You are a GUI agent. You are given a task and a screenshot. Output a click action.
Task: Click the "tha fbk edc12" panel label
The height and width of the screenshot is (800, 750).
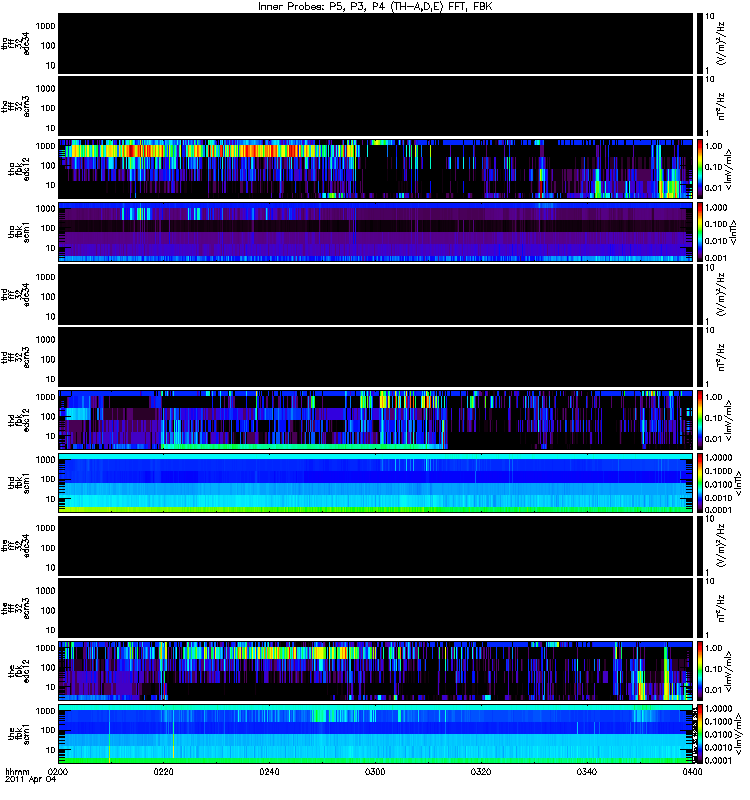[19, 169]
